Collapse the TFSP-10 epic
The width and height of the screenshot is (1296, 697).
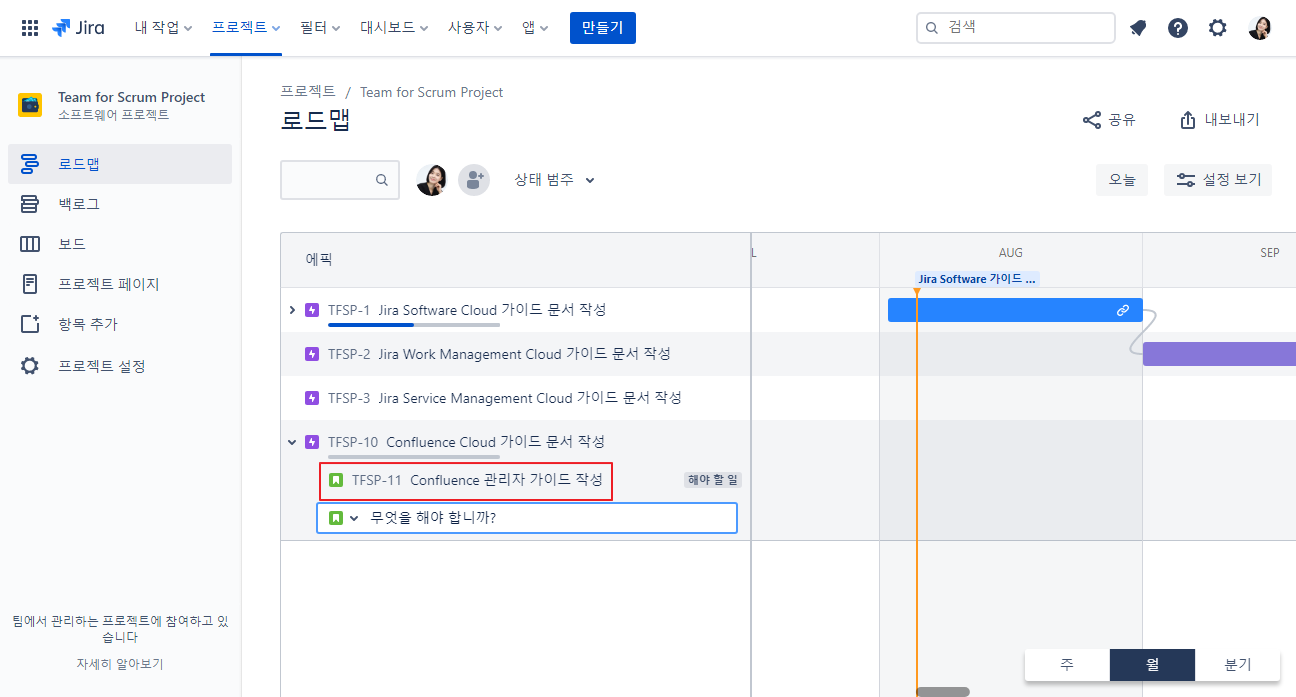(292, 442)
